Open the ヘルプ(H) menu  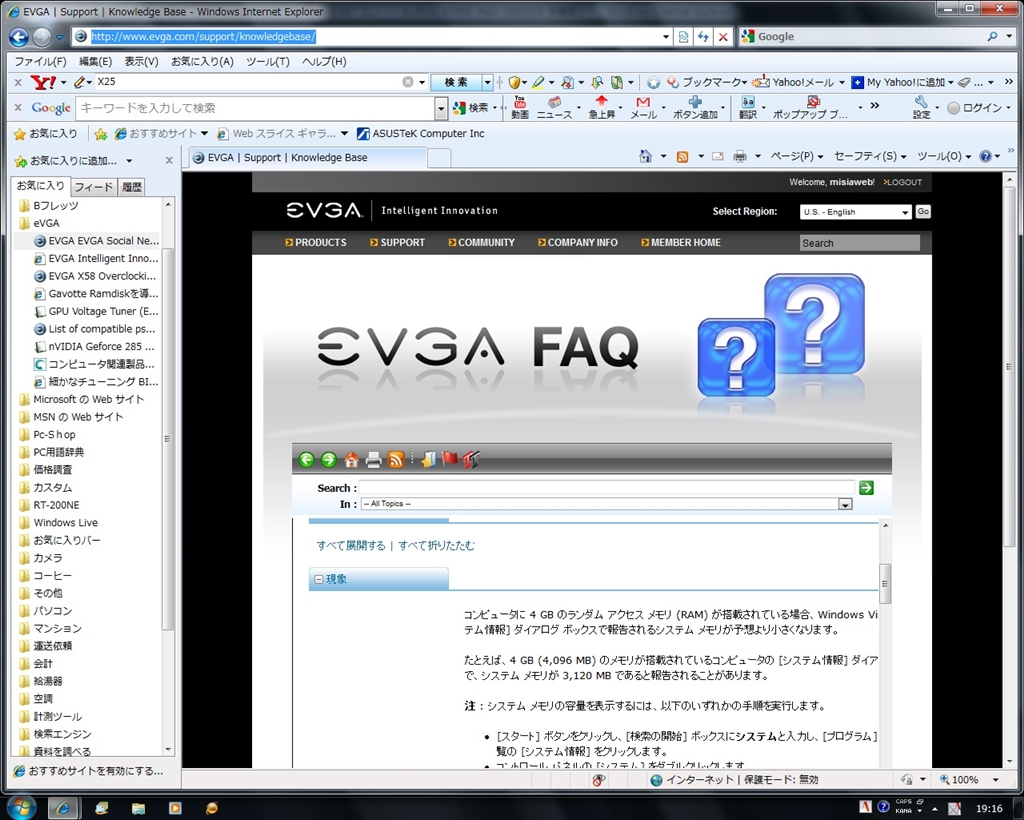[x=324, y=61]
